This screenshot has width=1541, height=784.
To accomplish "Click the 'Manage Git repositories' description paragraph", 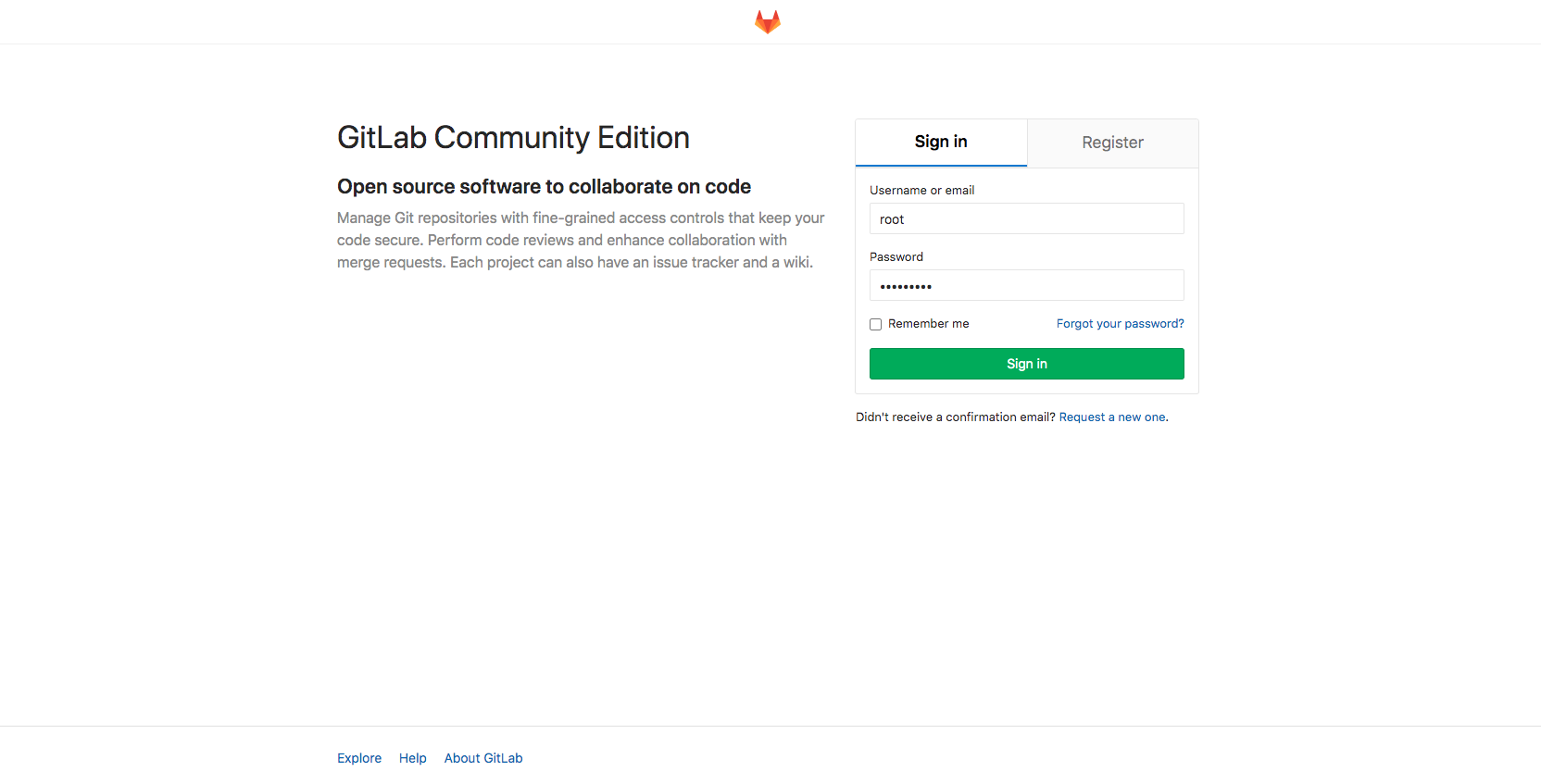I will click(580, 241).
